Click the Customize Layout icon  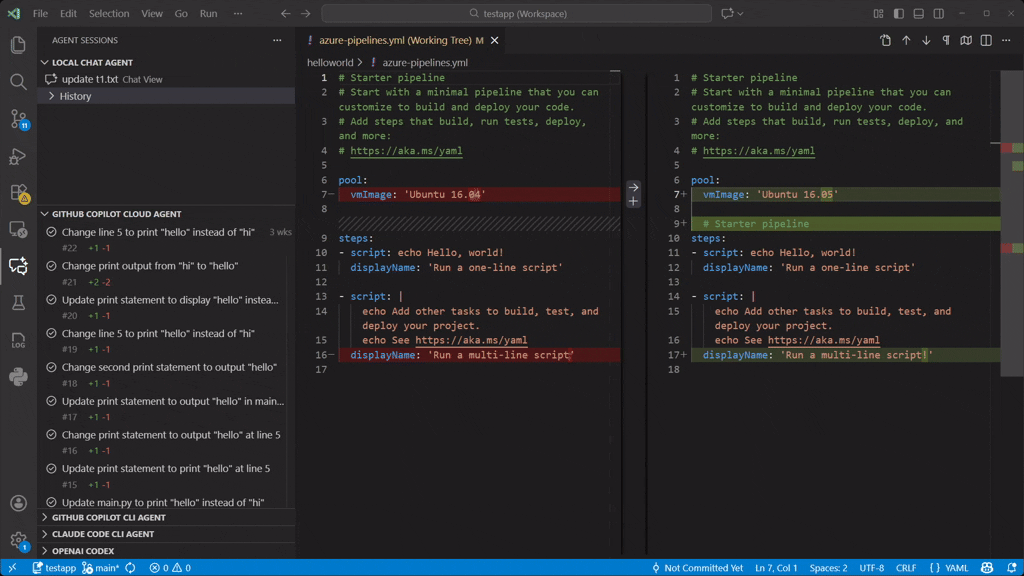[878, 13]
